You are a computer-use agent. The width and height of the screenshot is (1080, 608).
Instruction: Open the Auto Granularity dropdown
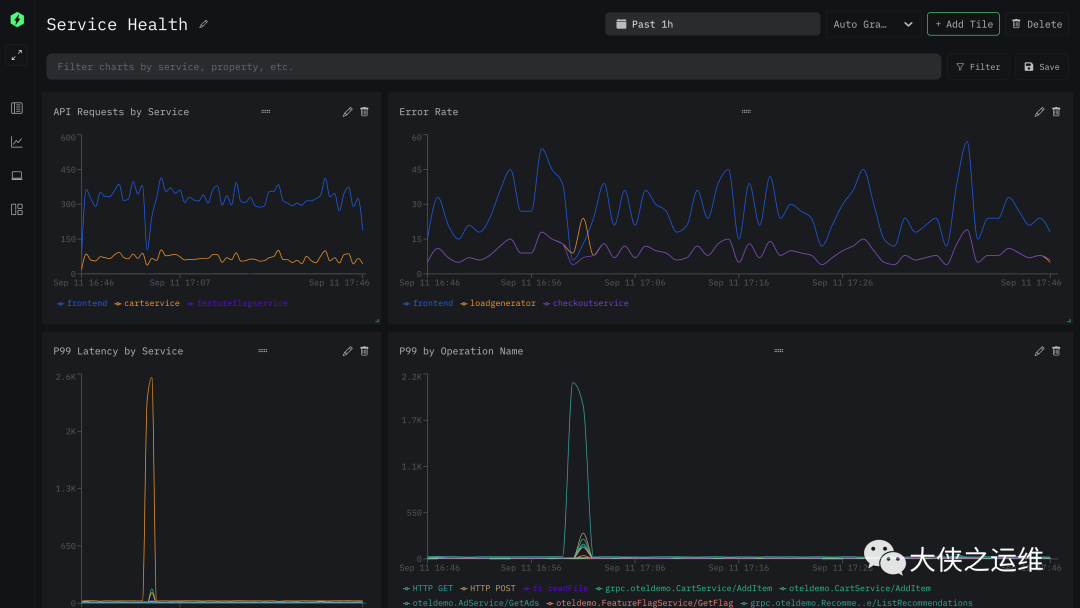click(x=873, y=24)
